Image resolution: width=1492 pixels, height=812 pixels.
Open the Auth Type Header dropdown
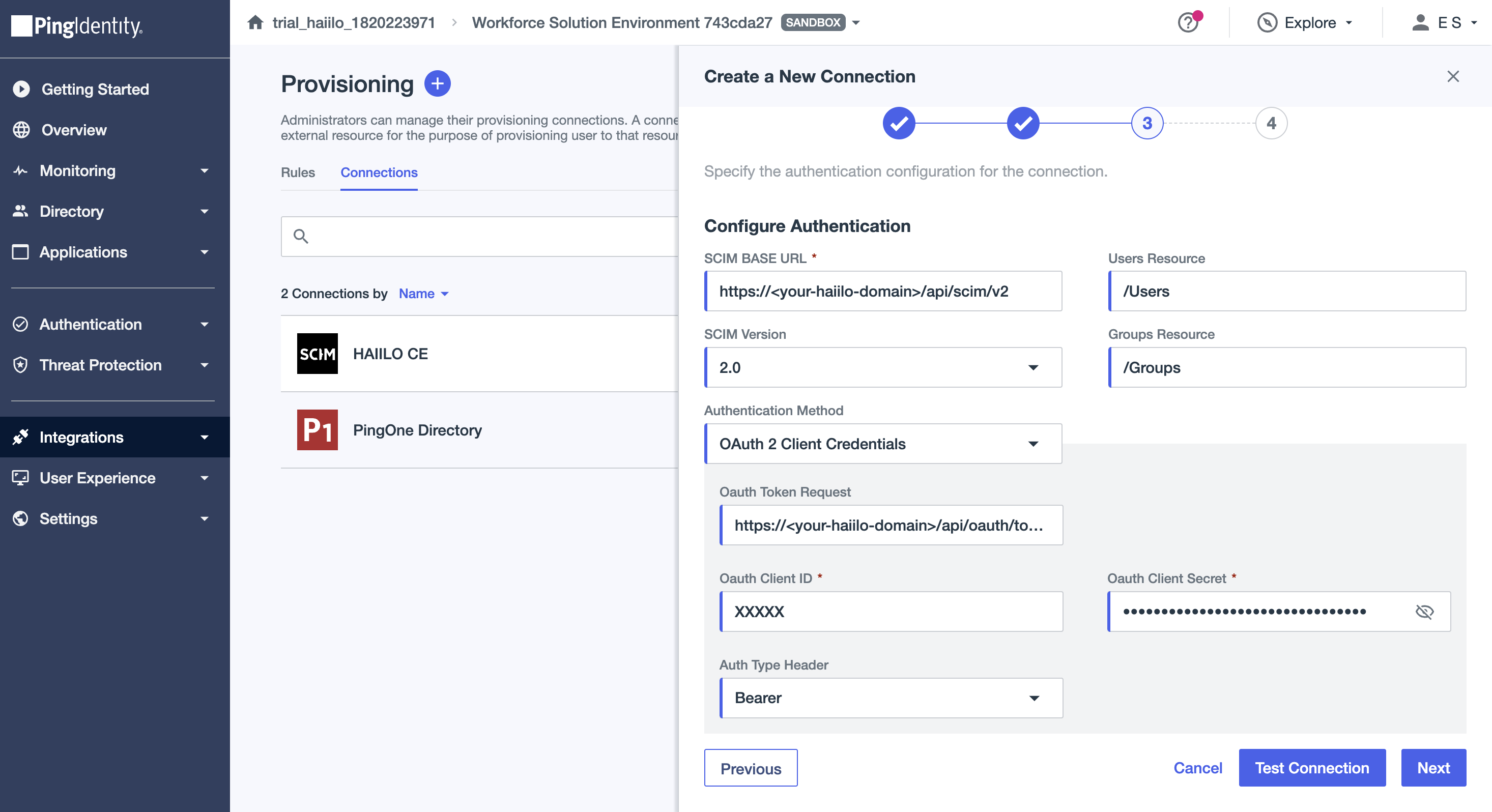892,698
